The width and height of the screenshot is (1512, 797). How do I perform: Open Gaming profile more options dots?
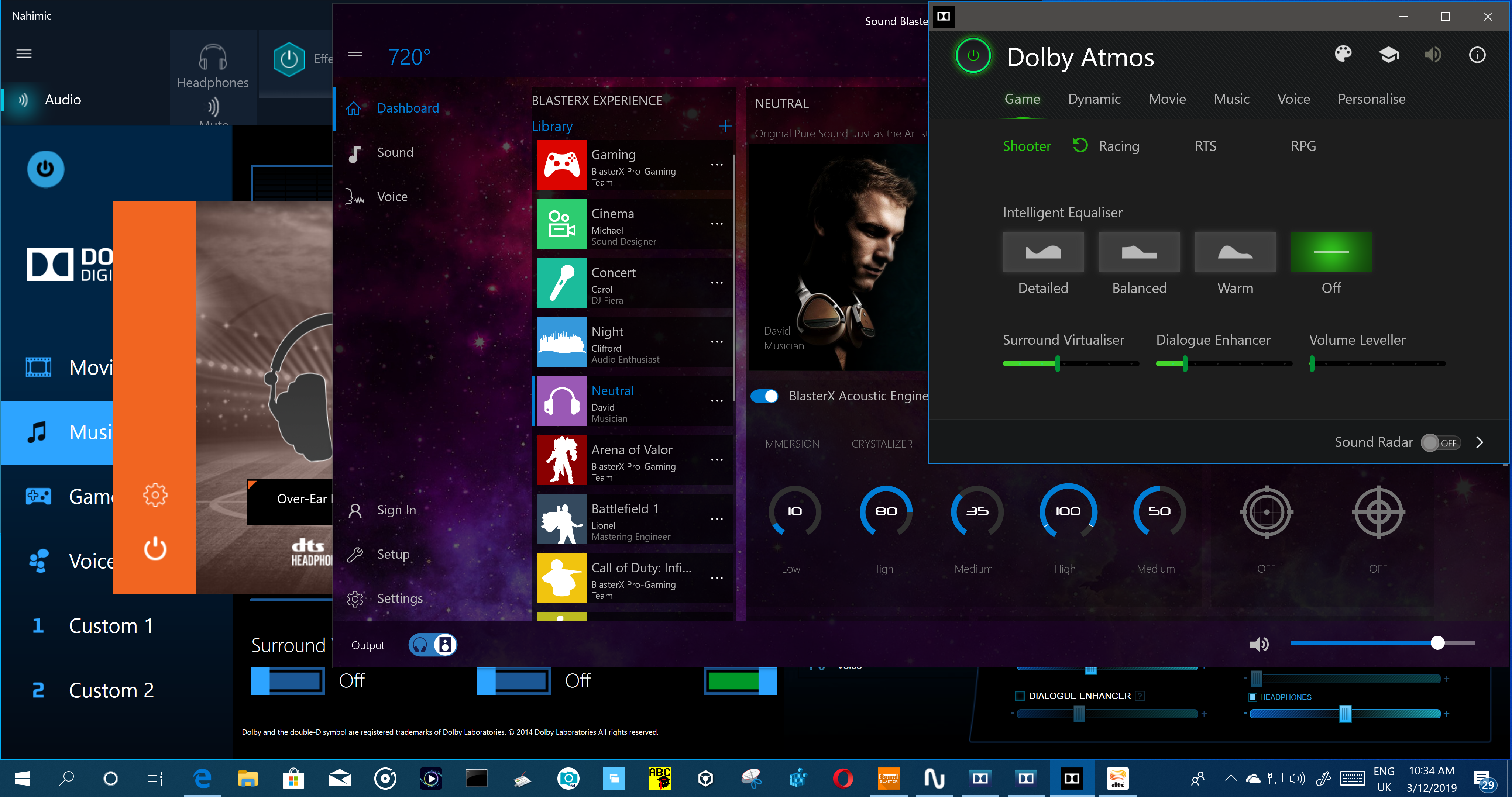717,165
